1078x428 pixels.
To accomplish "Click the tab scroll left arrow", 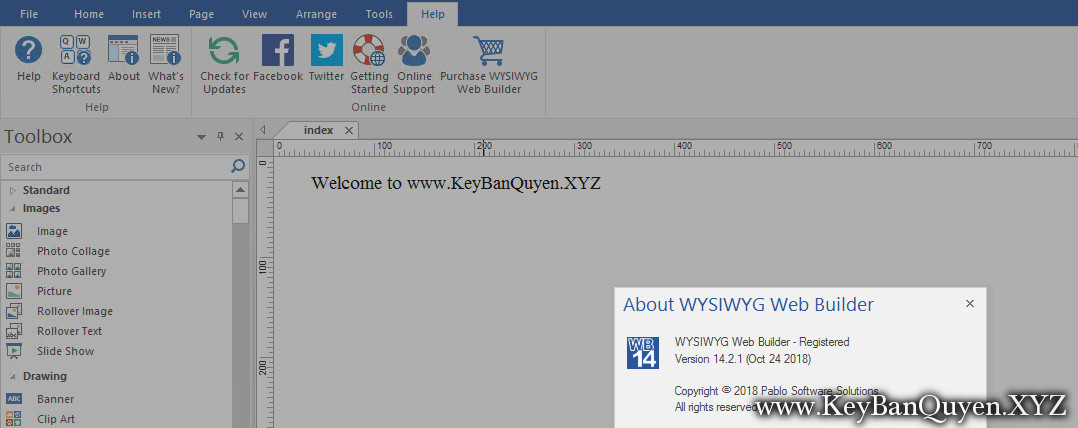I will (263, 129).
